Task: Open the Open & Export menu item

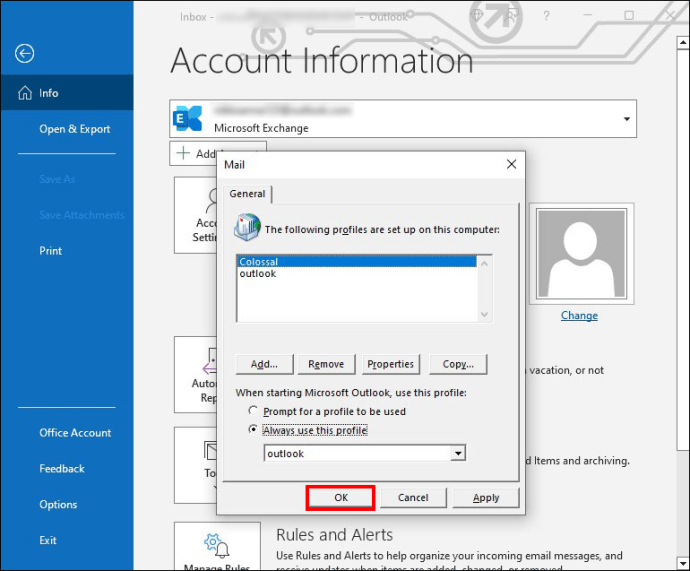Action: point(75,129)
